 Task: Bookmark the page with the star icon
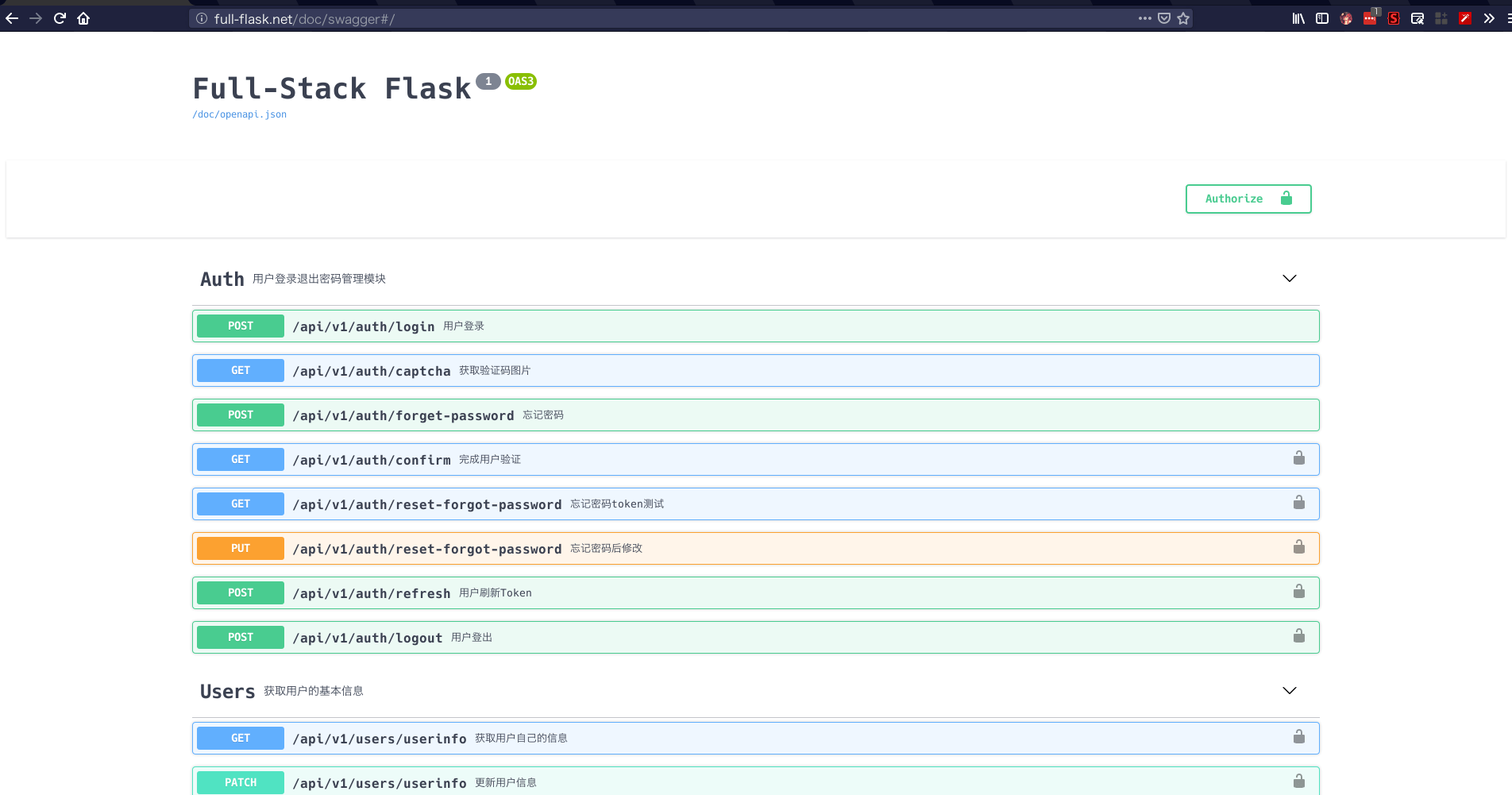1182,17
